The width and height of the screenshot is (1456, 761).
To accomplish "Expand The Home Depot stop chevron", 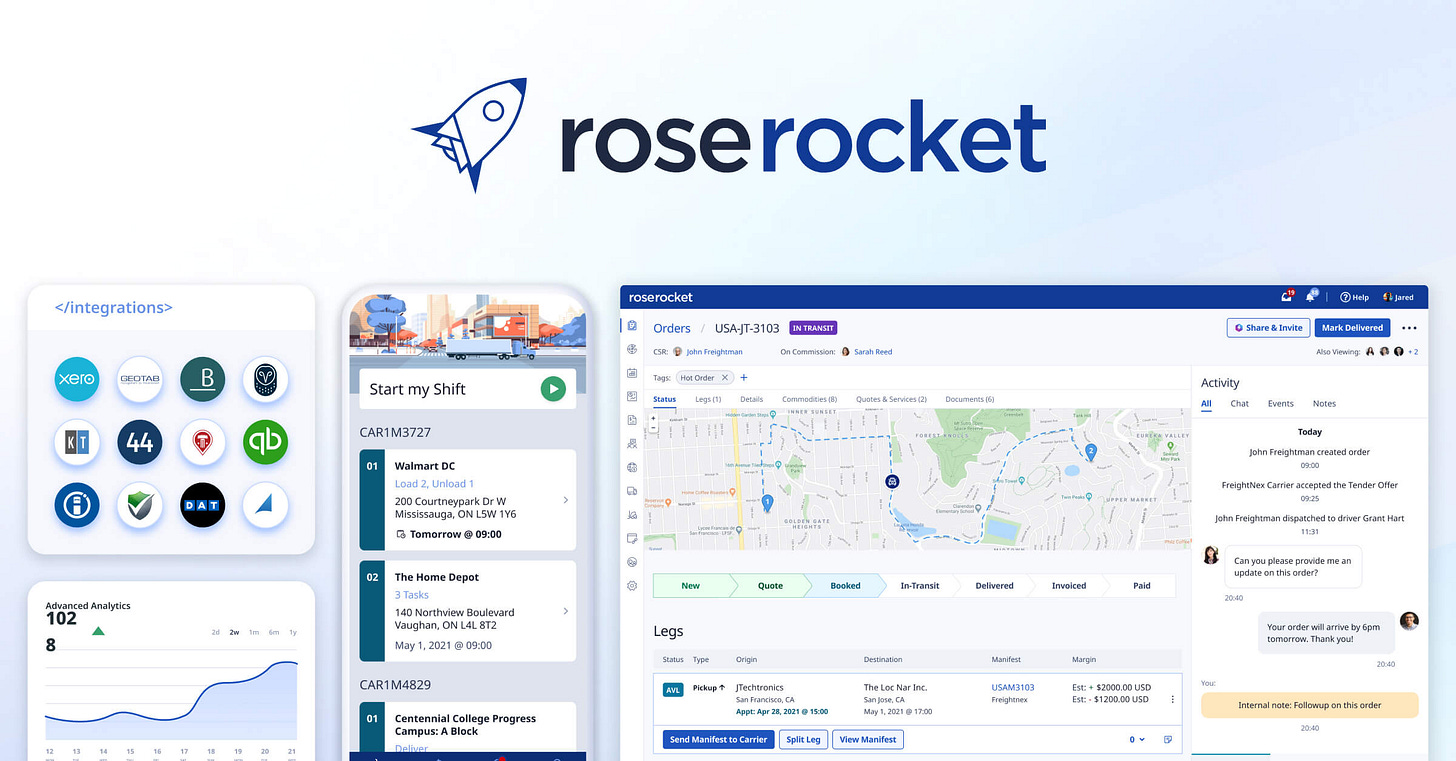I will (x=566, y=611).
